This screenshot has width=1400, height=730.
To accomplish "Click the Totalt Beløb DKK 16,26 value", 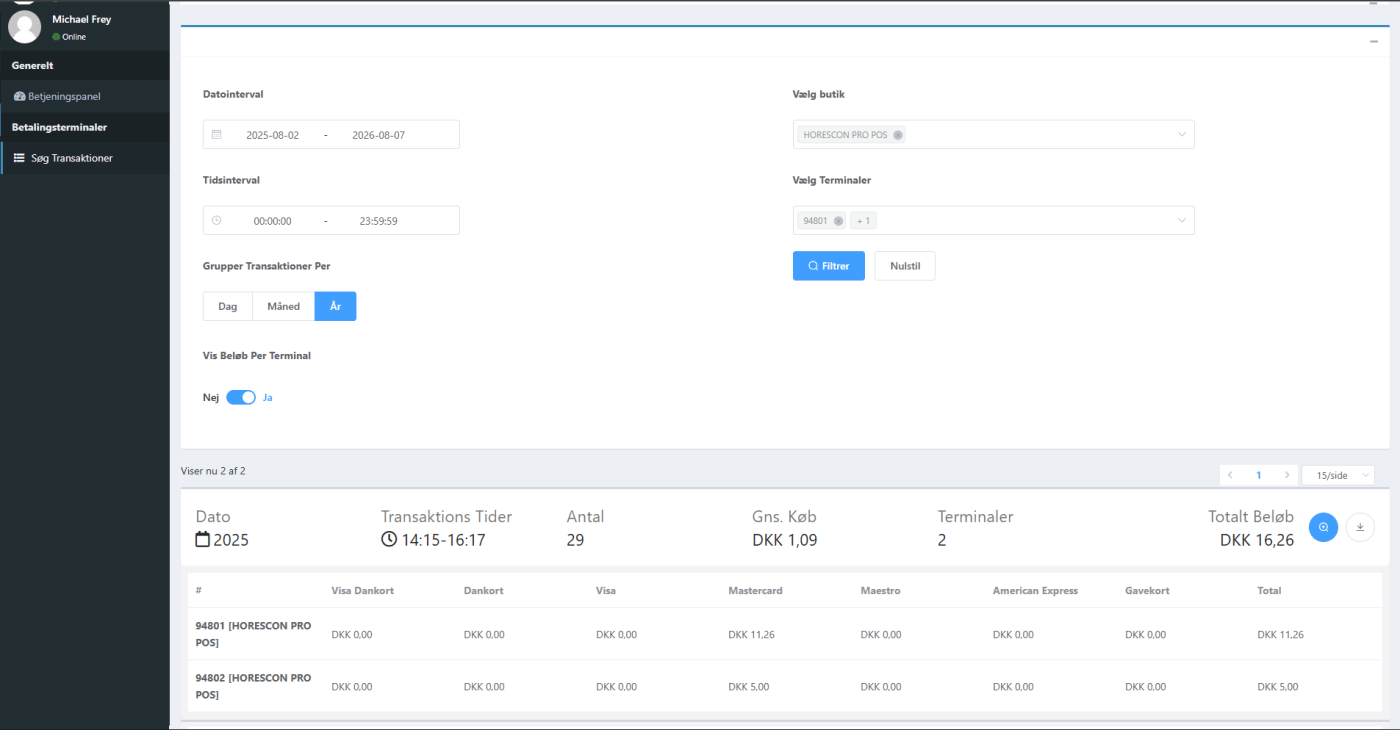I will click(1257, 540).
